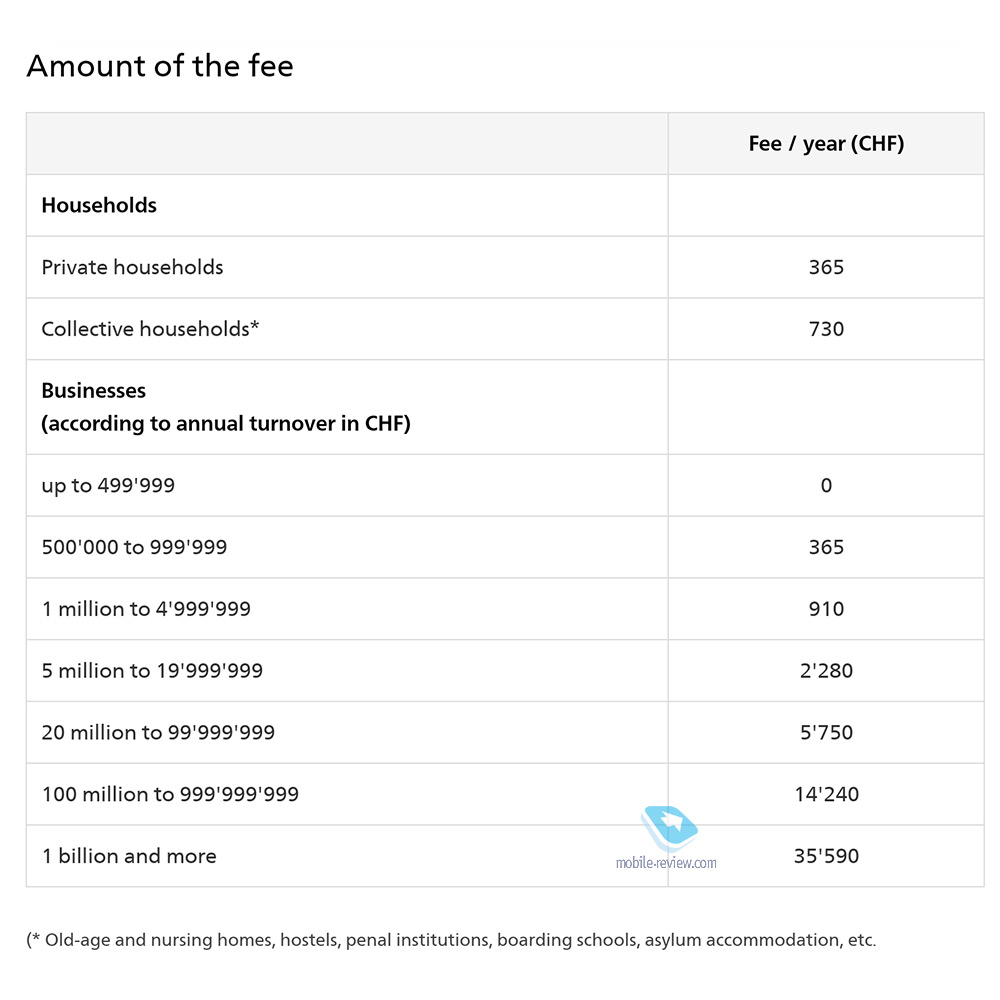Click the 'Fee / year (CHF)' column header
Viewport: 1000px width, 1000px height.
pos(826,143)
